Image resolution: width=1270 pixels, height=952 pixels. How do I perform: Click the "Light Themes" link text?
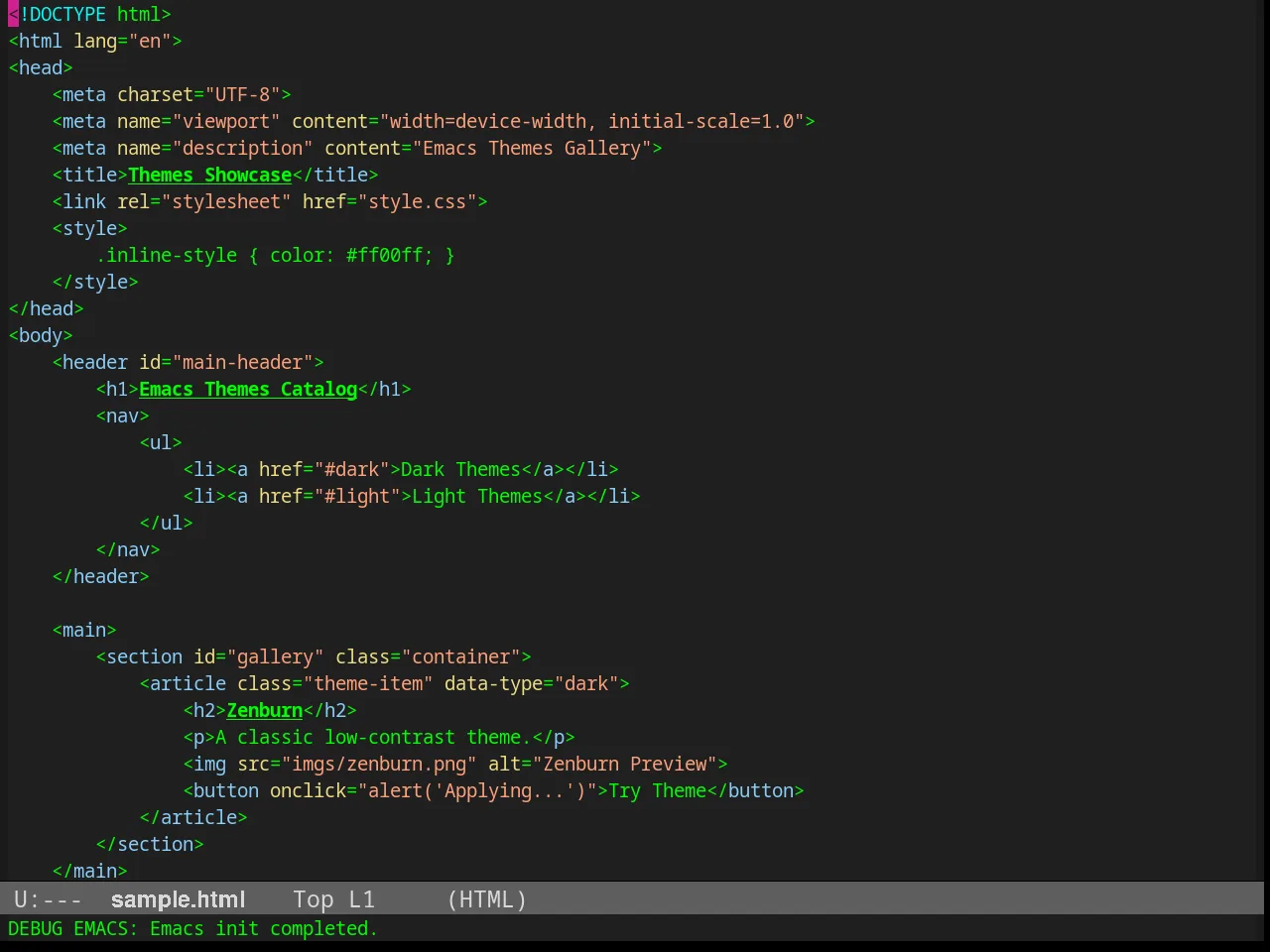pyautogui.click(x=477, y=496)
